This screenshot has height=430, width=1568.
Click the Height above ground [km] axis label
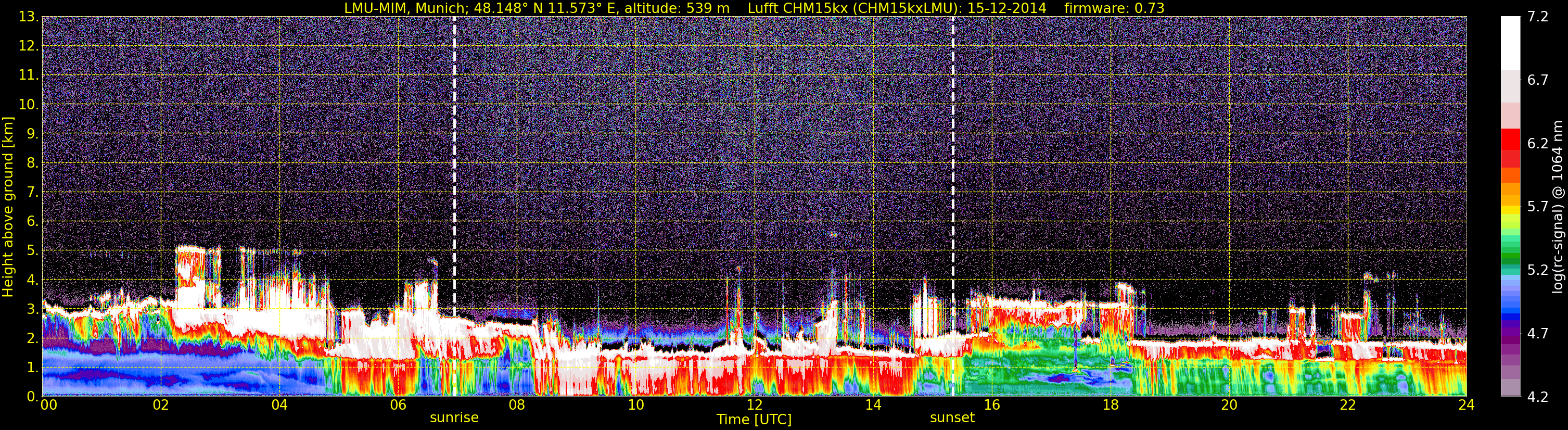click(x=8, y=207)
